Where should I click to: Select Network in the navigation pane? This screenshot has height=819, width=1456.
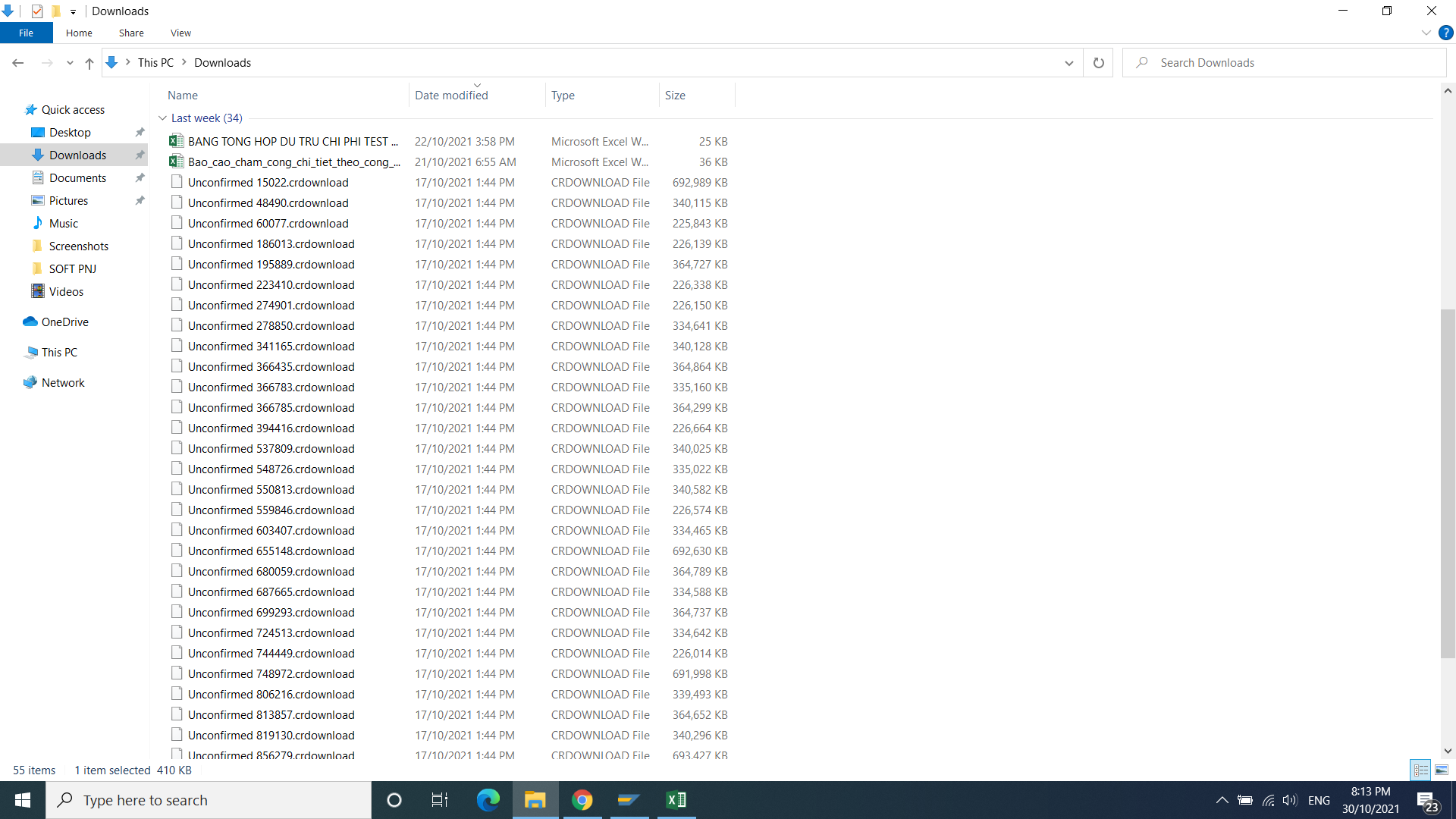pos(63,383)
